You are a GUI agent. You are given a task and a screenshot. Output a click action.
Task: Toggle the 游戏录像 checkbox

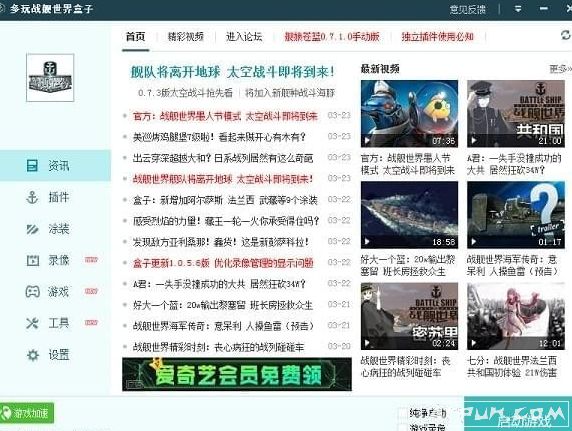[x=402, y=427]
